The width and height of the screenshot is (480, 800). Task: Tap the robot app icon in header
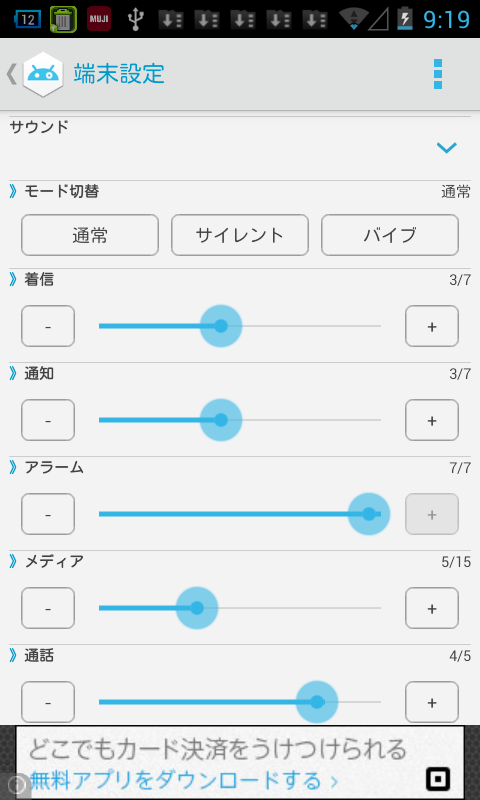click(x=43, y=74)
